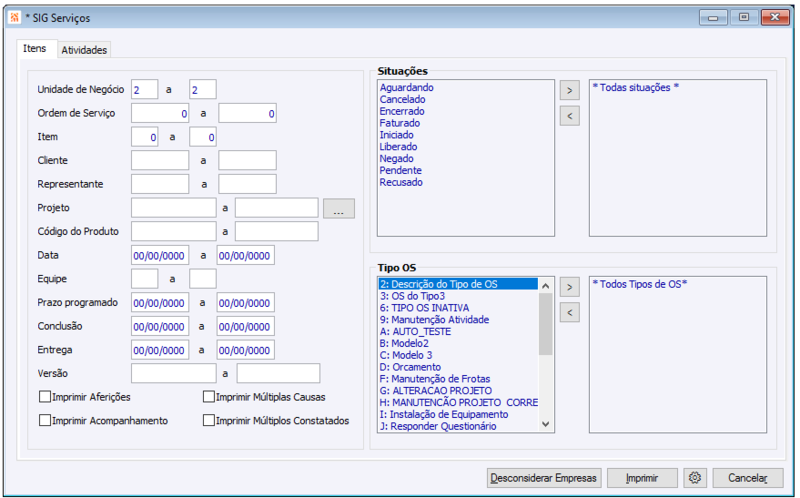Select 'I: Instalação de Equipamento' row
Image resolution: width=800 pixels, height=498 pixels.
tap(458, 414)
